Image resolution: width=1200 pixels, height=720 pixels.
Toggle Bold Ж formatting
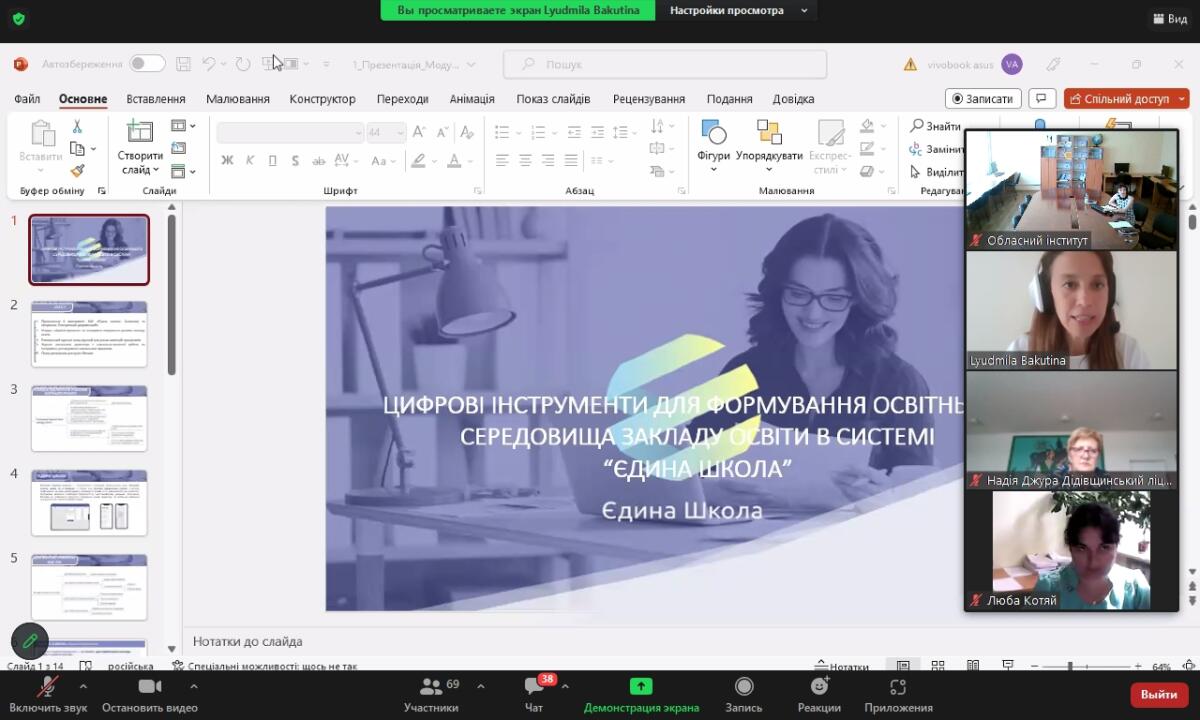227,160
